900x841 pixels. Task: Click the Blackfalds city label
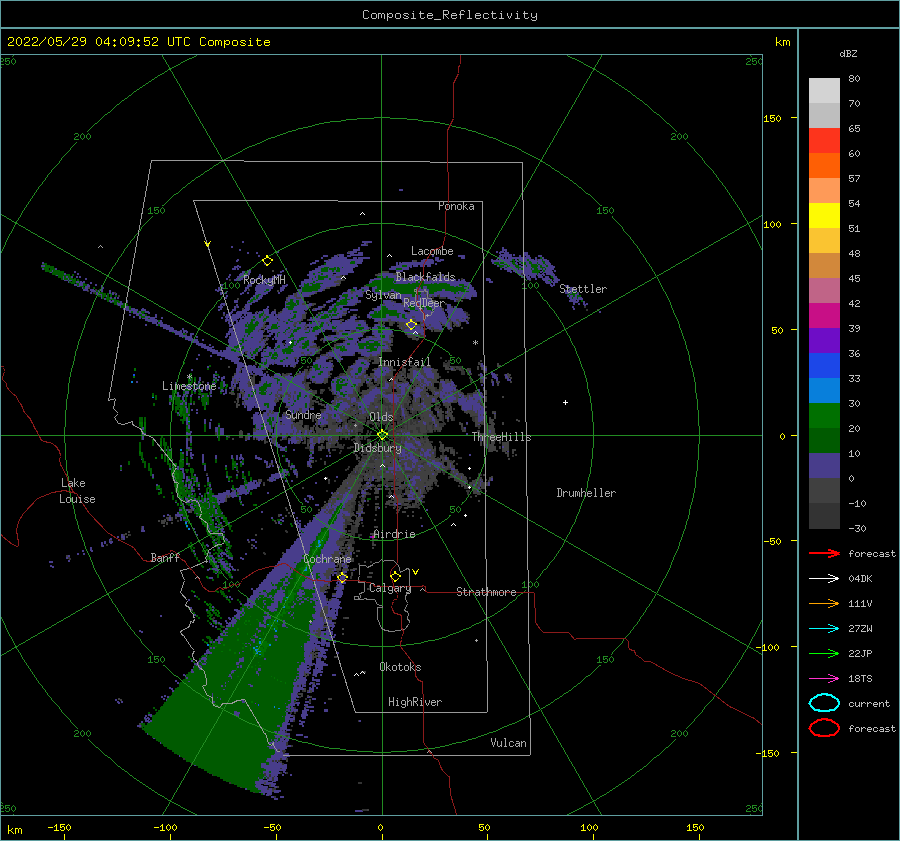[425, 277]
